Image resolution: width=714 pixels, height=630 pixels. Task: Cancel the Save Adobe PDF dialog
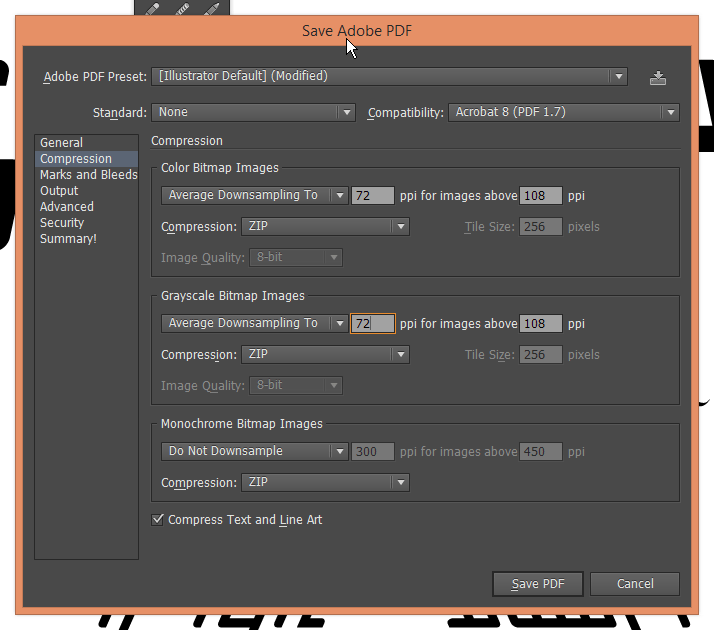click(635, 584)
